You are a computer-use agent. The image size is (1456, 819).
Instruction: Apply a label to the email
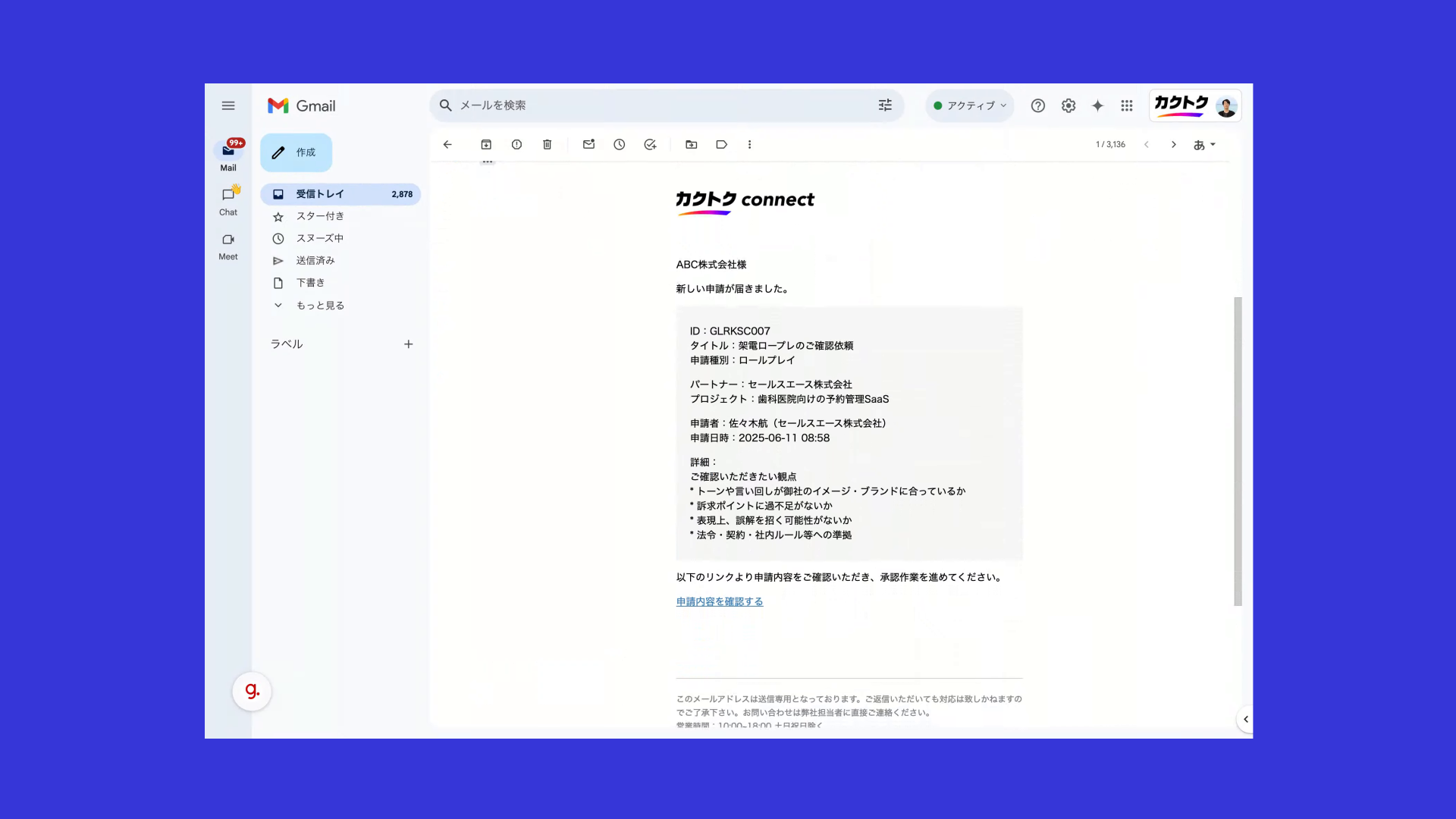(721, 144)
